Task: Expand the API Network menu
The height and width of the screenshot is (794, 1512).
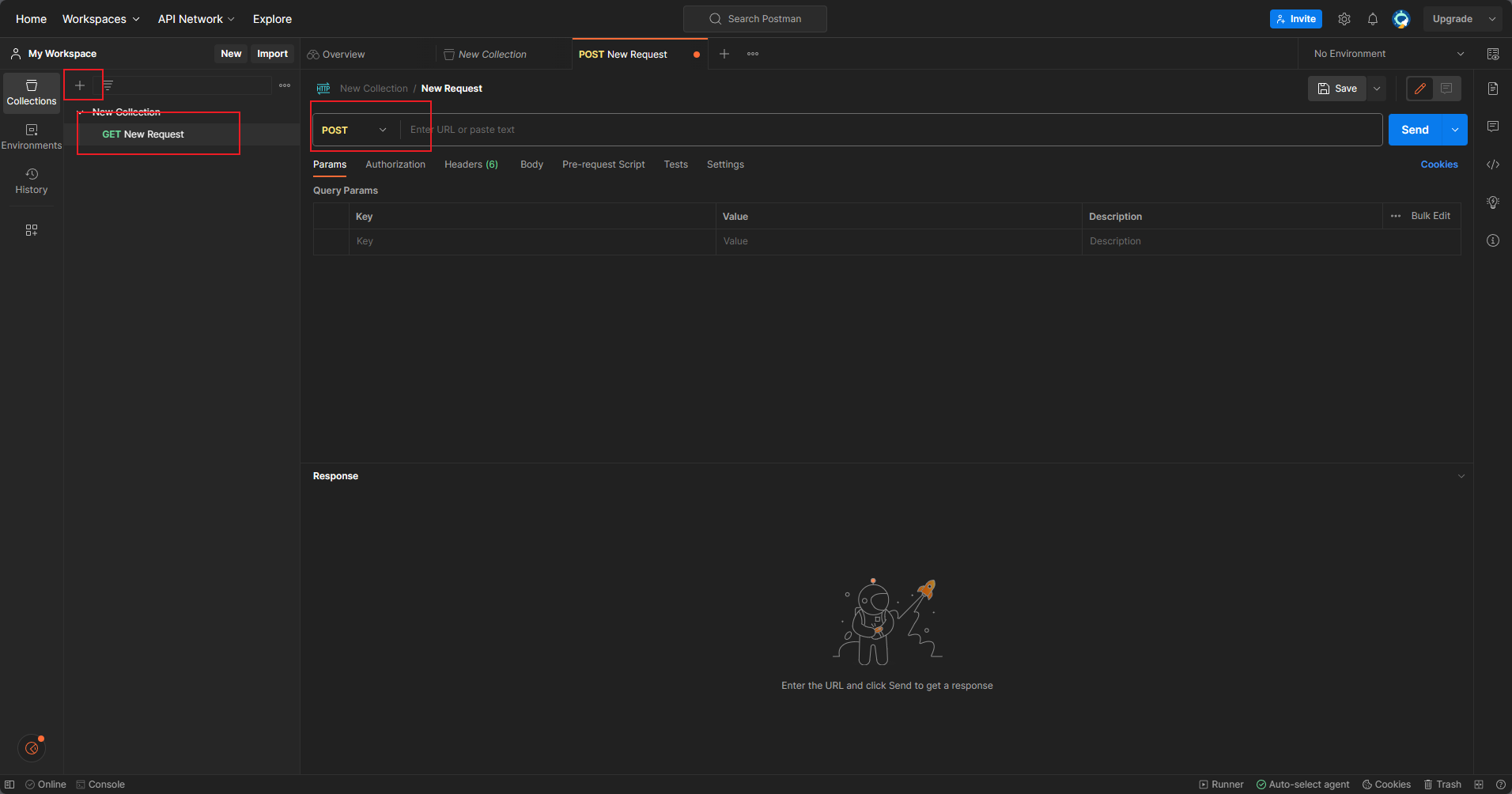Action: [196, 19]
